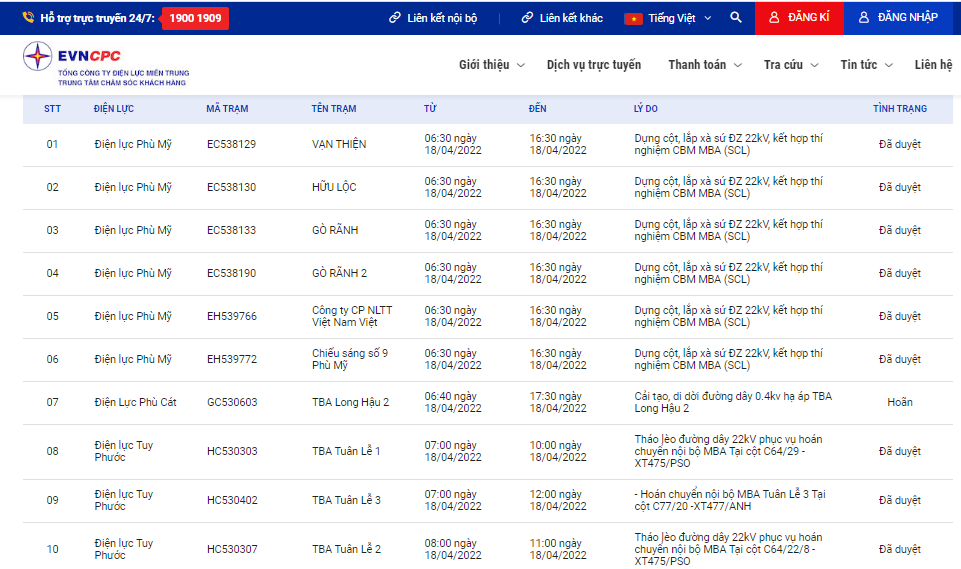Viewport: 961px width, 569px height.
Task: Sort by the TÌNH TRẠNG column header
Action: coord(900,109)
